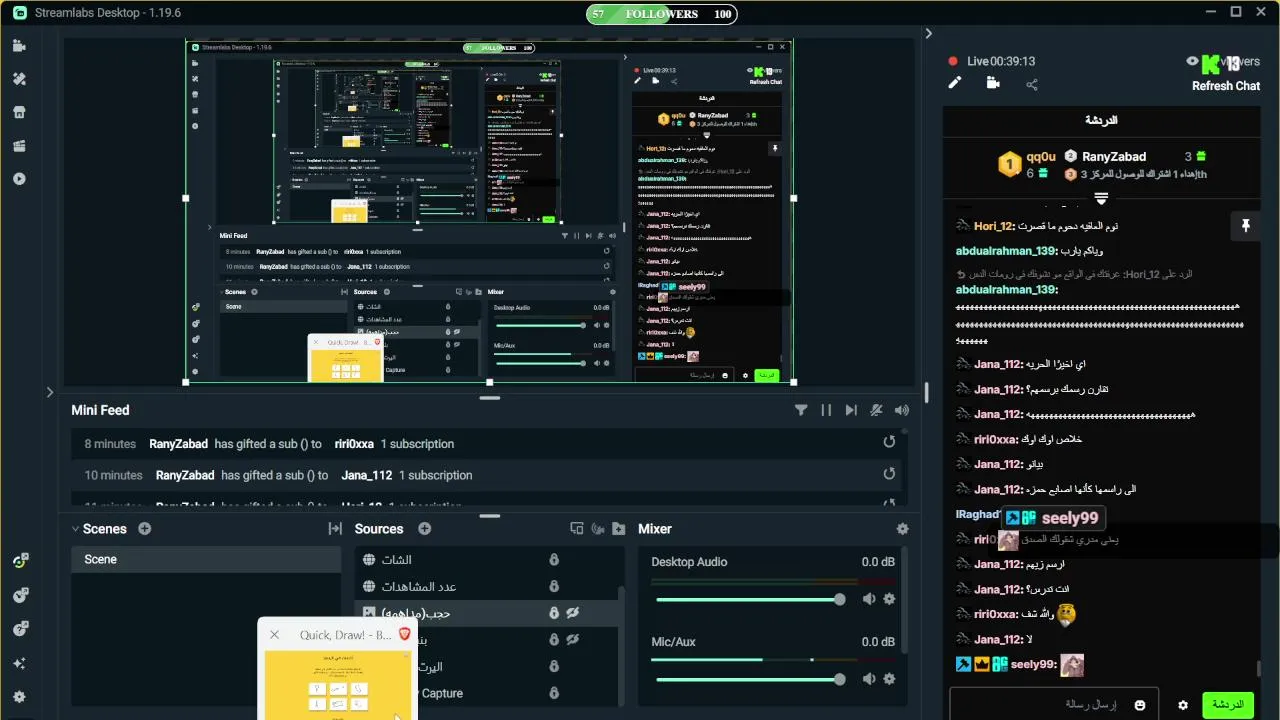This screenshot has height=720, width=1280.
Task: Open Mixer advanced audio settings gear
Action: tap(903, 529)
